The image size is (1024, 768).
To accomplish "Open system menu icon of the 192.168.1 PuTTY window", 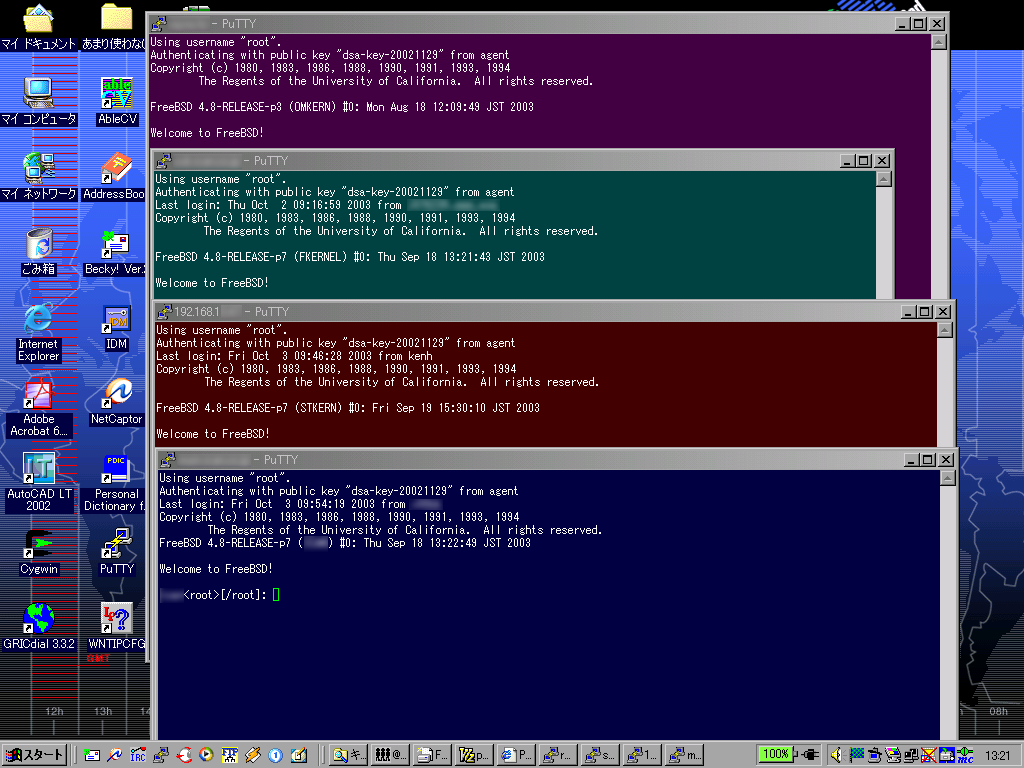I will tap(165, 312).
